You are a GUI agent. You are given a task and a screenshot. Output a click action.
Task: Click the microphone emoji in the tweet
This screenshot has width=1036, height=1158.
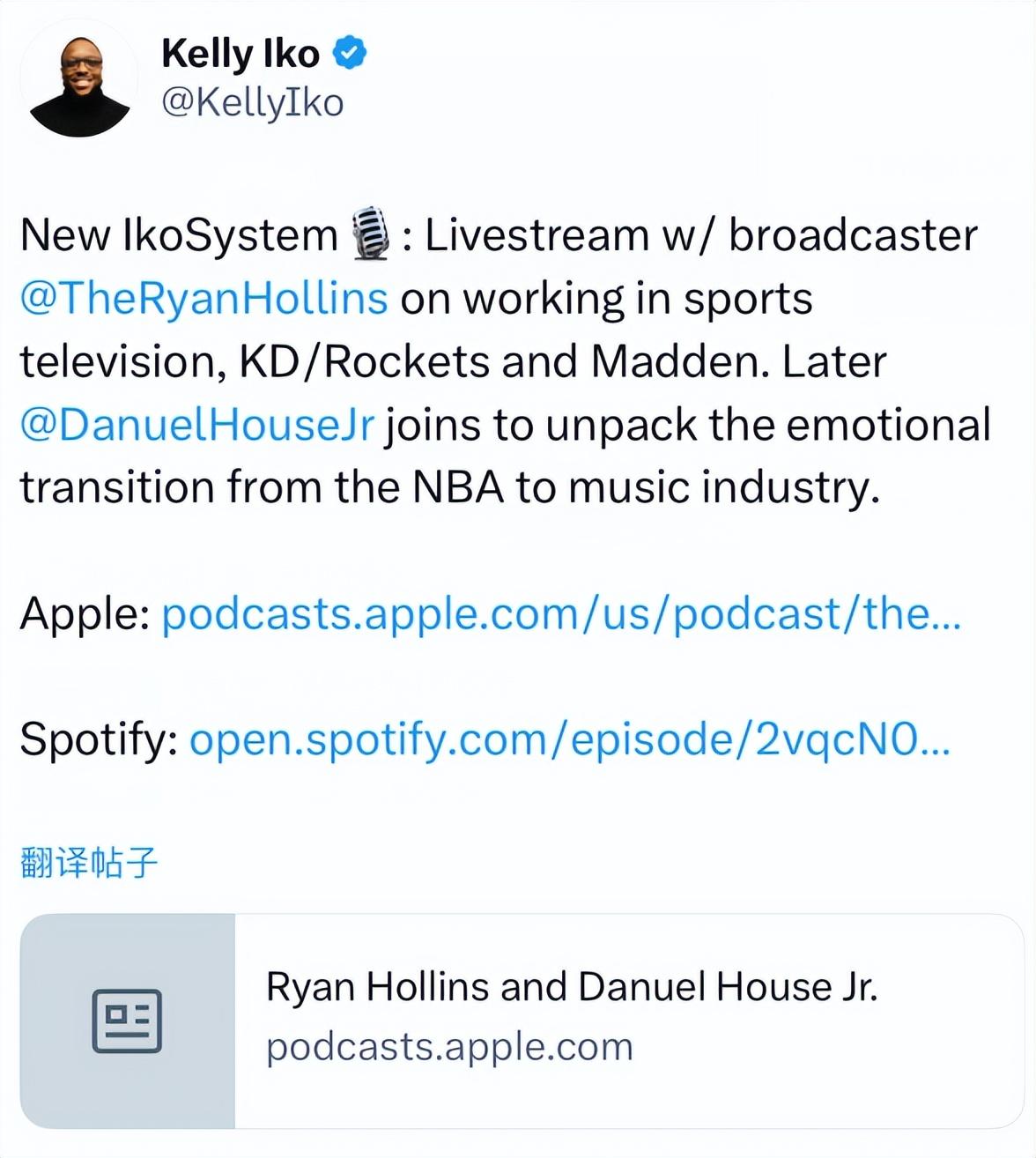pos(371,234)
